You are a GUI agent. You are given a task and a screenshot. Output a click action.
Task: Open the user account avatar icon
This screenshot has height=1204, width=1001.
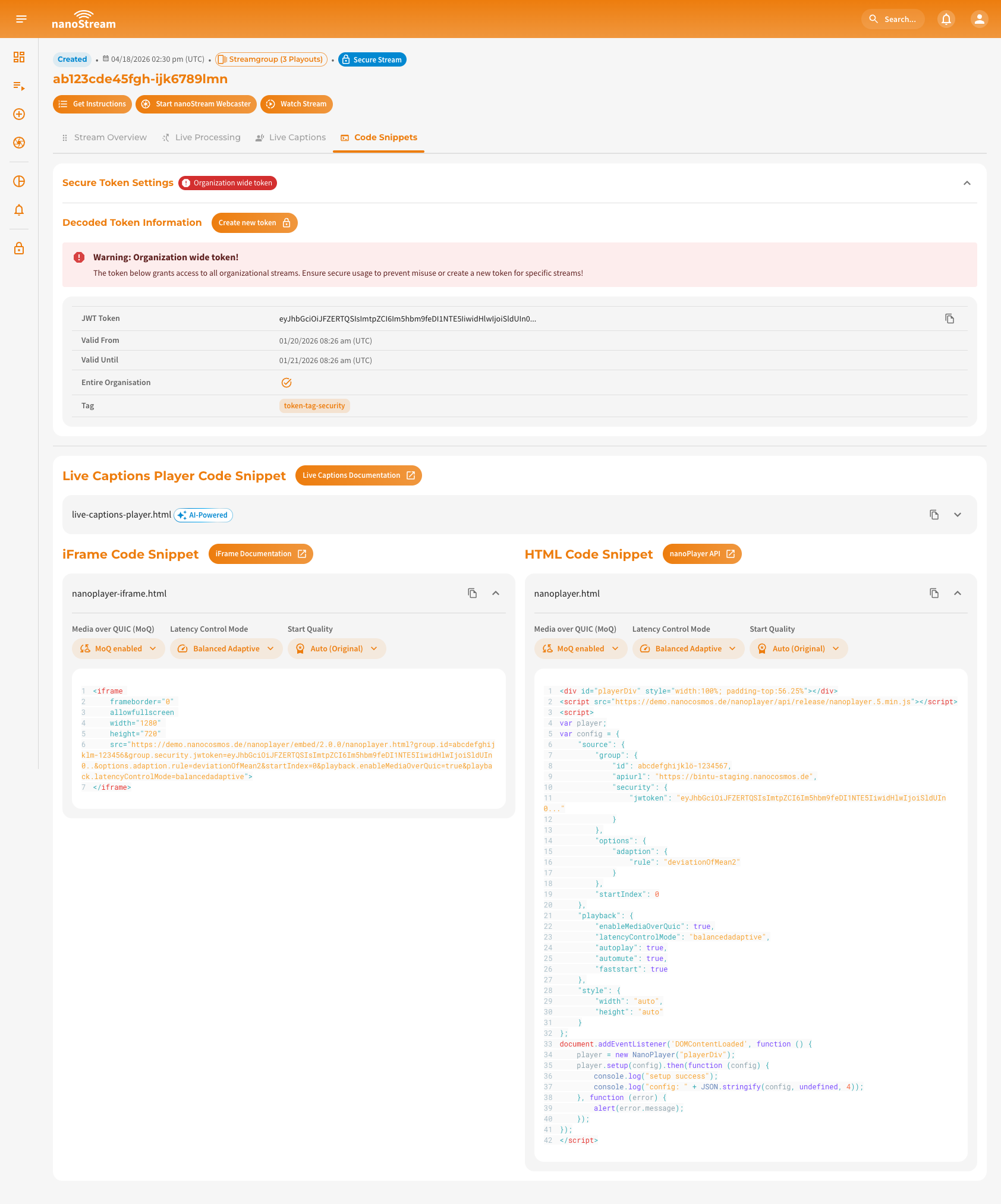[979, 19]
